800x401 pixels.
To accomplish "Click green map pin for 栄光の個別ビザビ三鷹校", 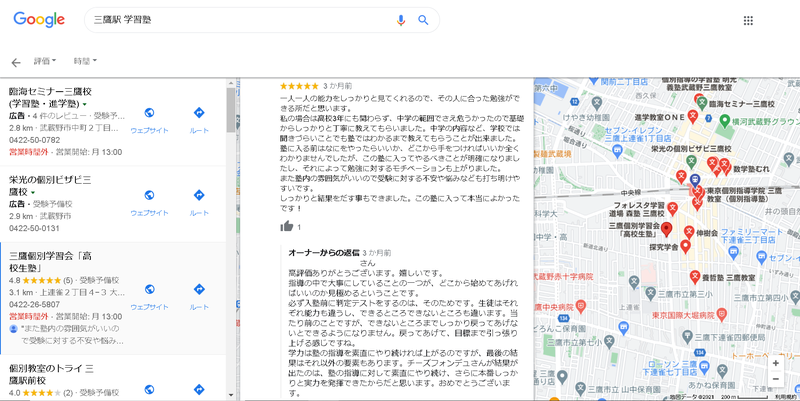I will [691, 162].
